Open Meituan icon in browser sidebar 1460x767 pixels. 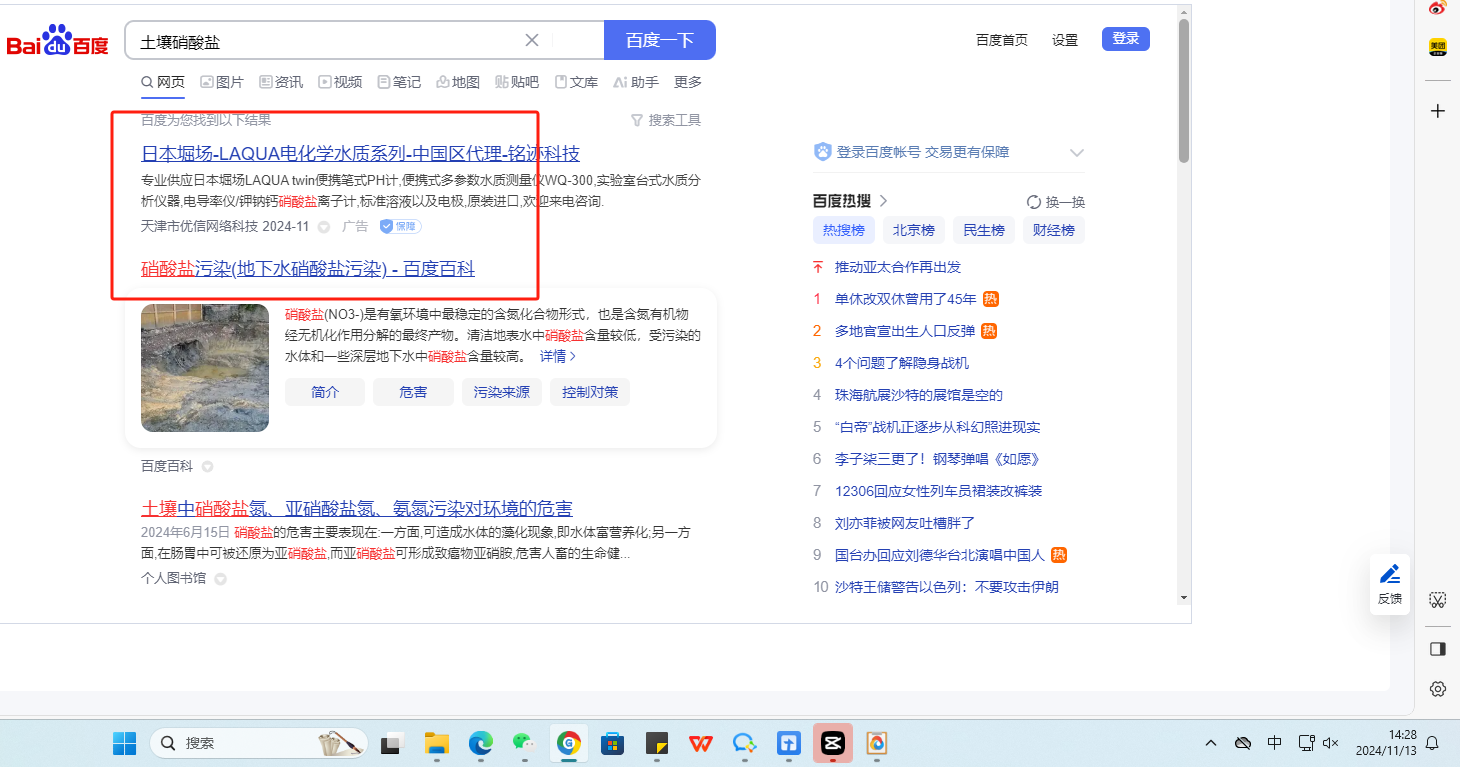coord(1438,47)
